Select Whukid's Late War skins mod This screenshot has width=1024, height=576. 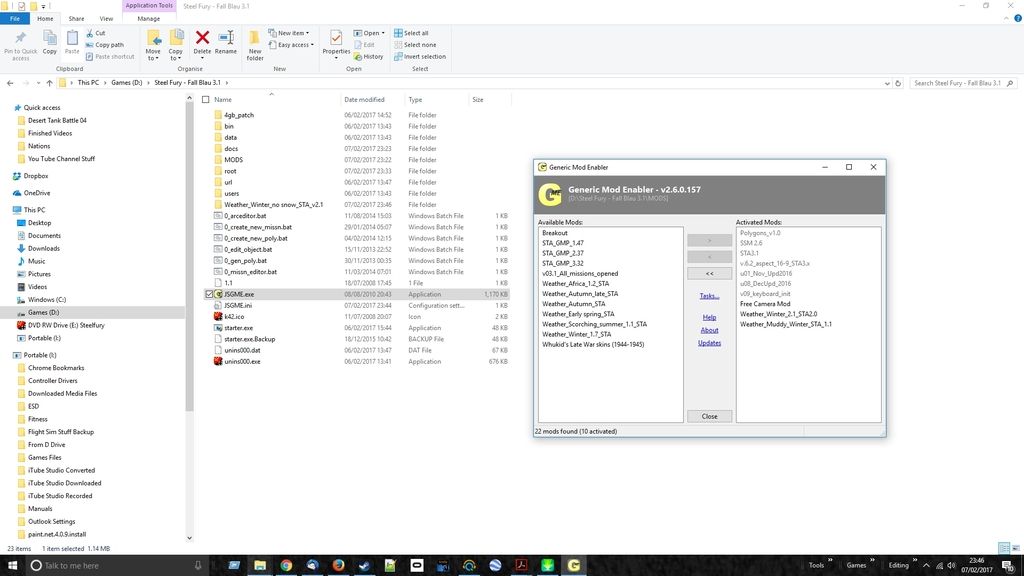tap(593, 344)
